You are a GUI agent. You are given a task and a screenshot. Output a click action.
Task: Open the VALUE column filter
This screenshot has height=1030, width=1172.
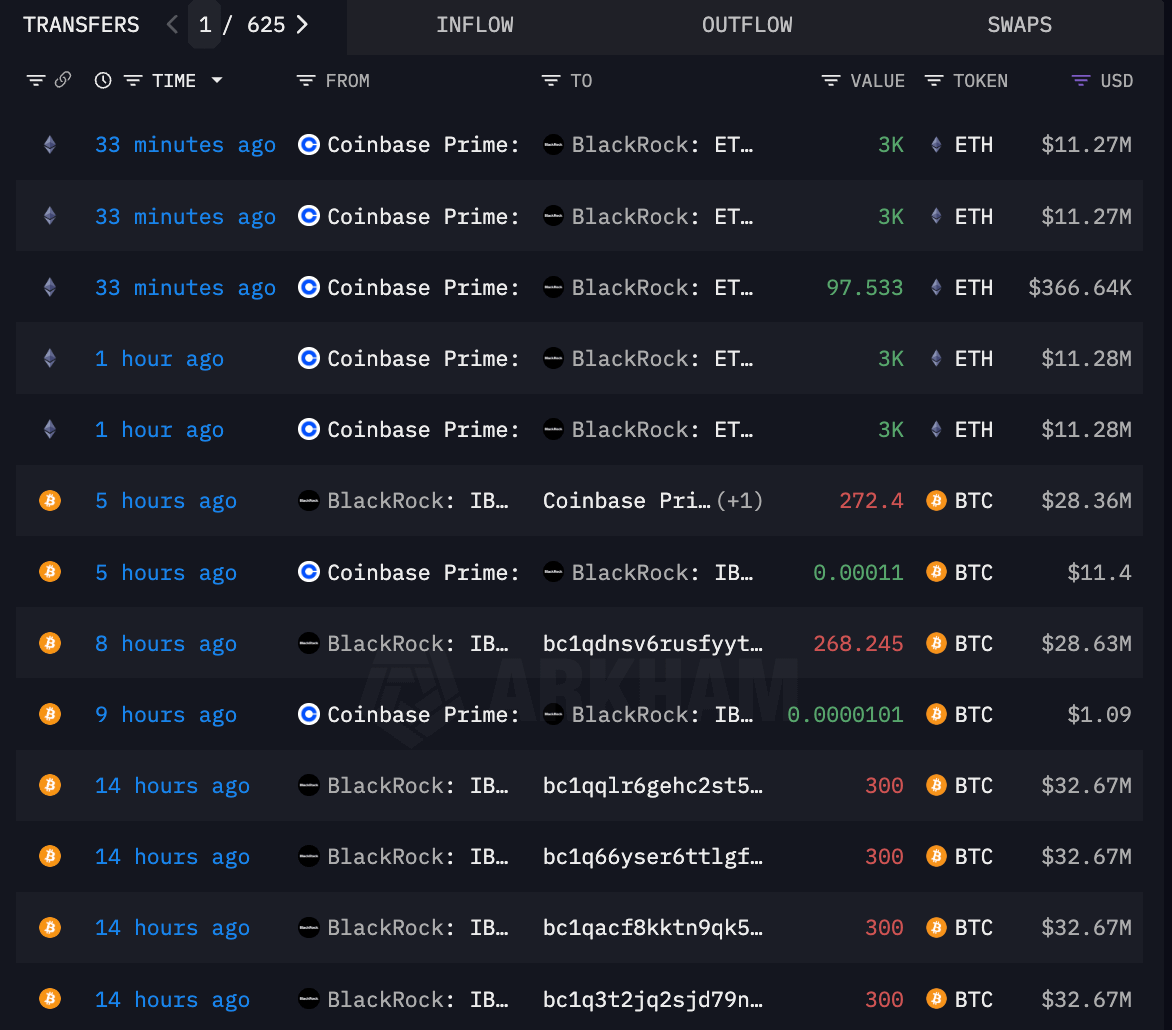[831, 80]
